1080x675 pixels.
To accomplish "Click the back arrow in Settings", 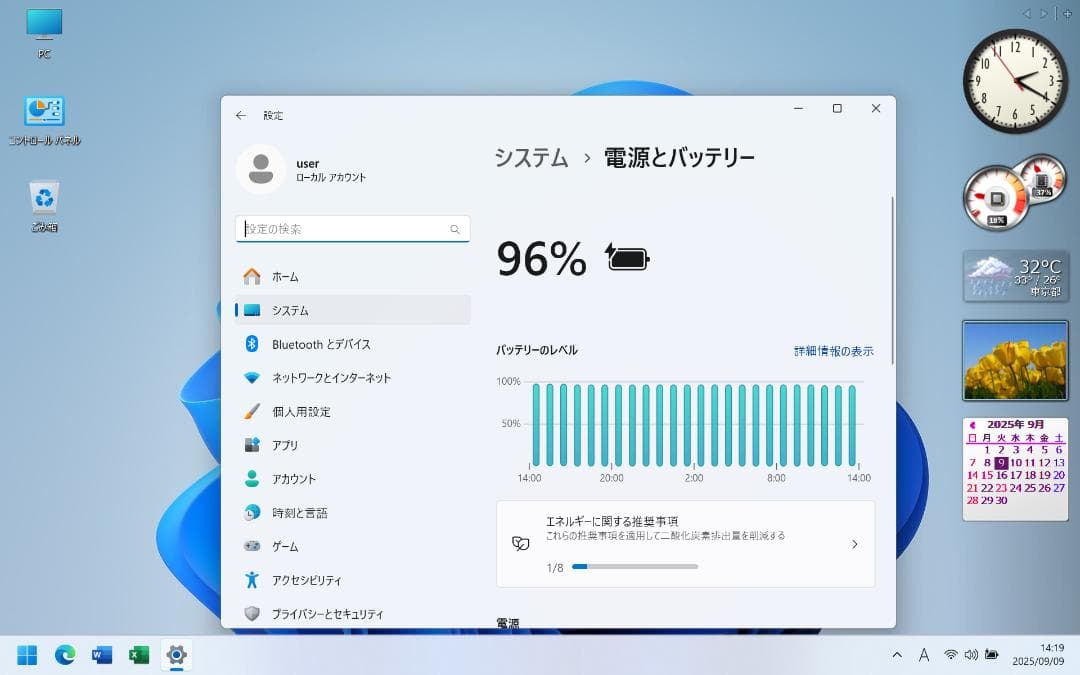I will point(240,115).
